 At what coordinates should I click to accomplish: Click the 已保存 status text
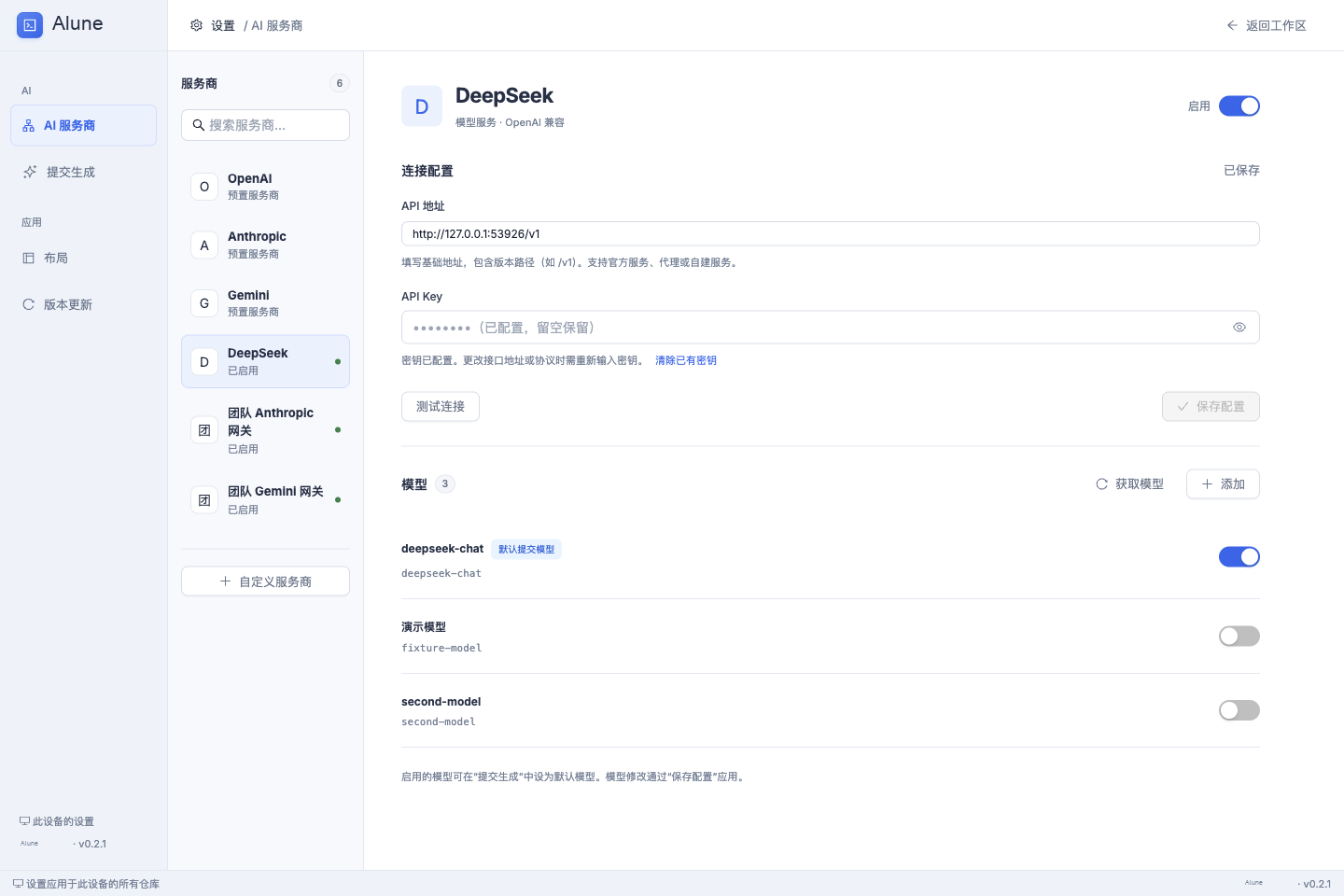point(1241,171)
